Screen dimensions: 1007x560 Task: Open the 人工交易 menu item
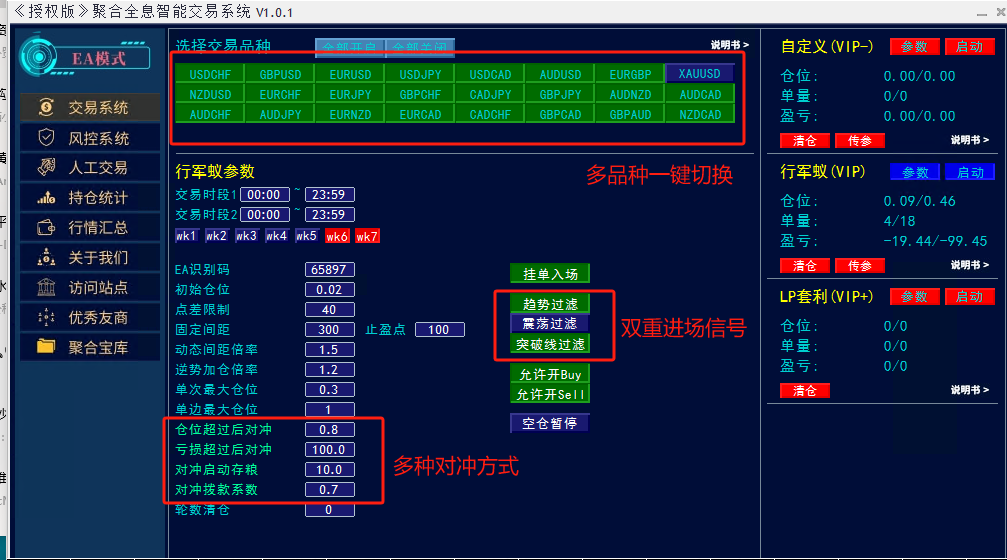coord(91,168)
